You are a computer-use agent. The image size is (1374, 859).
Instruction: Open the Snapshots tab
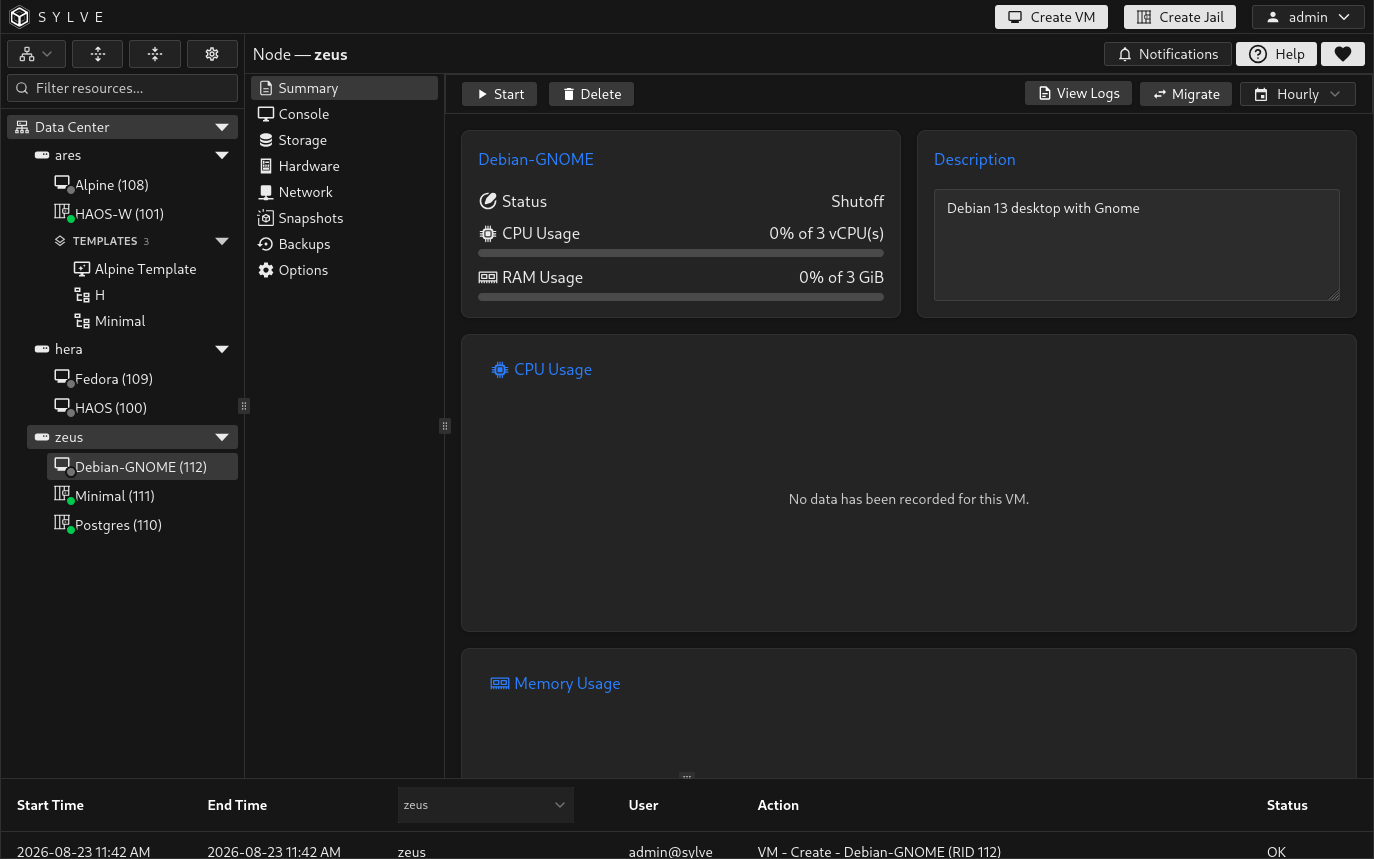[x=344, y=218]
